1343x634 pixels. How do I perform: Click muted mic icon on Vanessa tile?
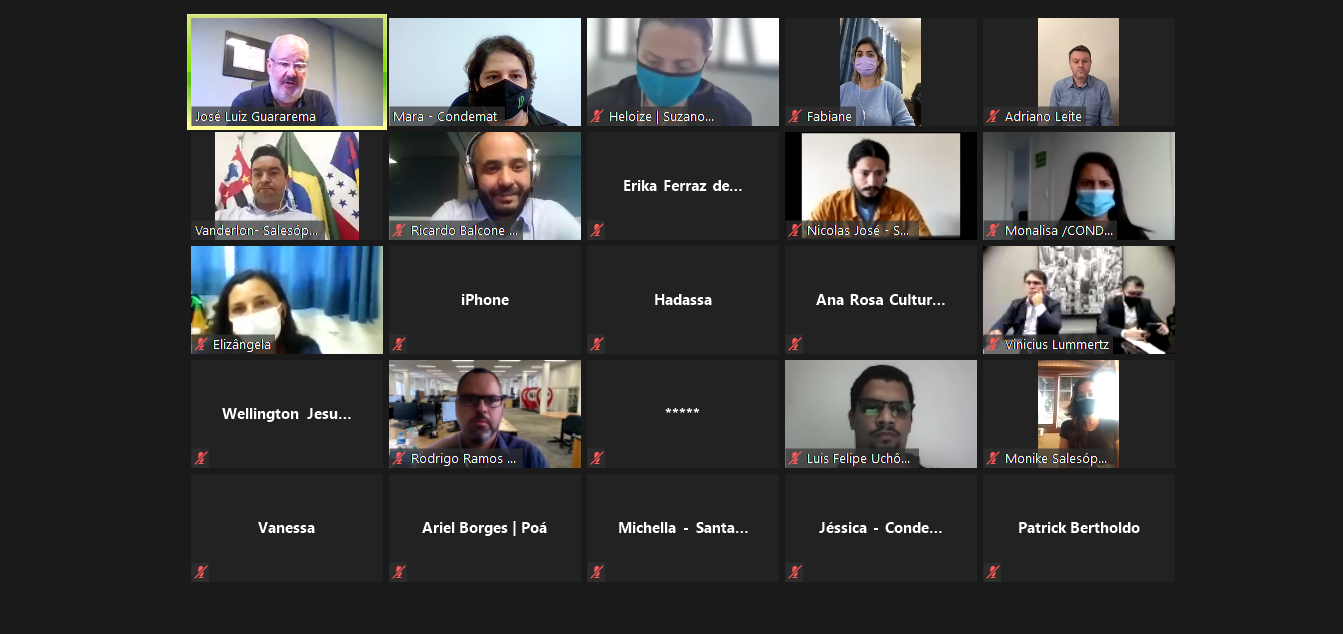pyautogui.click(x=201, y=572)
